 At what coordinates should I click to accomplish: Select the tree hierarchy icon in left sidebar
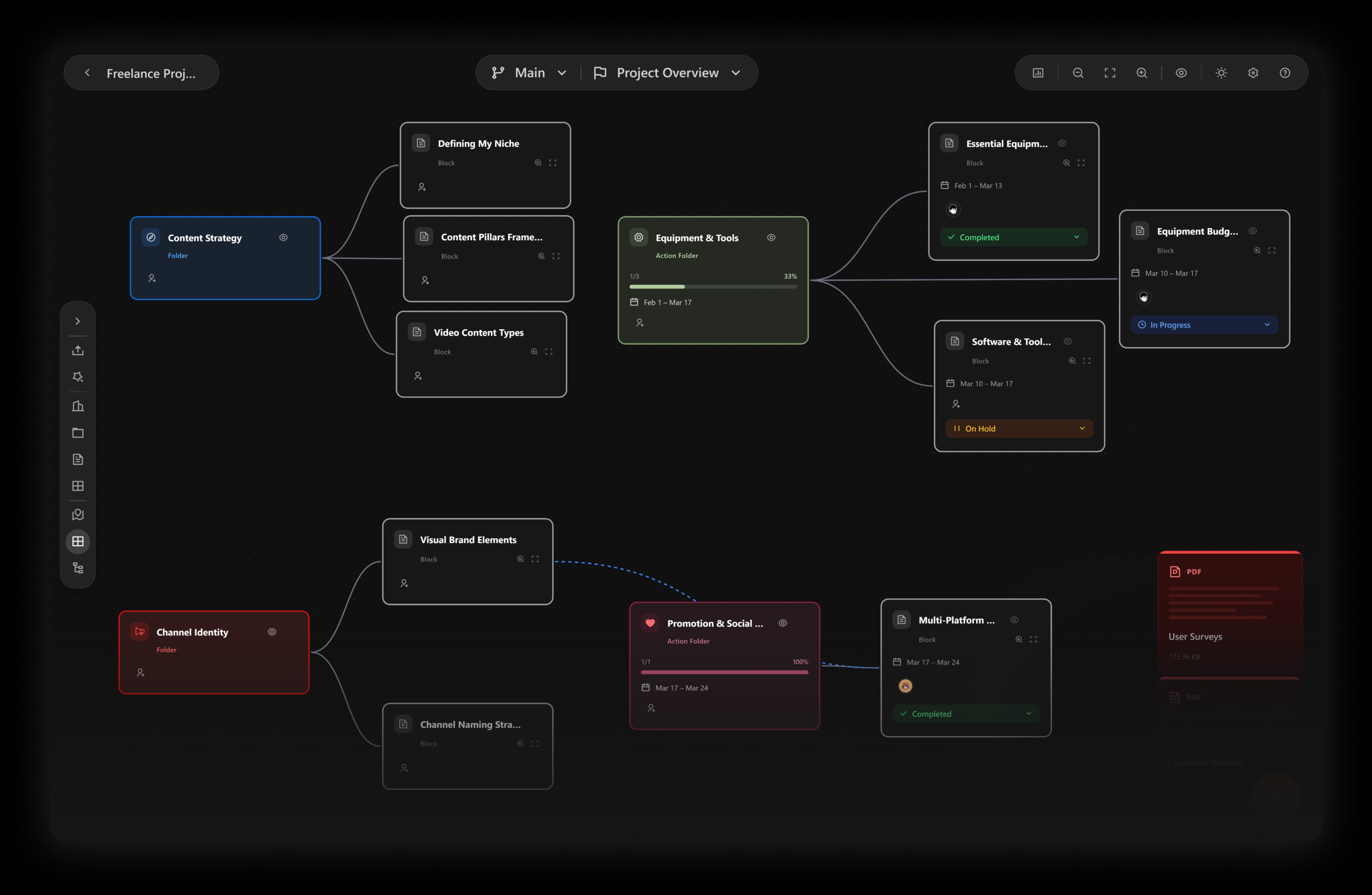[78, 568]
